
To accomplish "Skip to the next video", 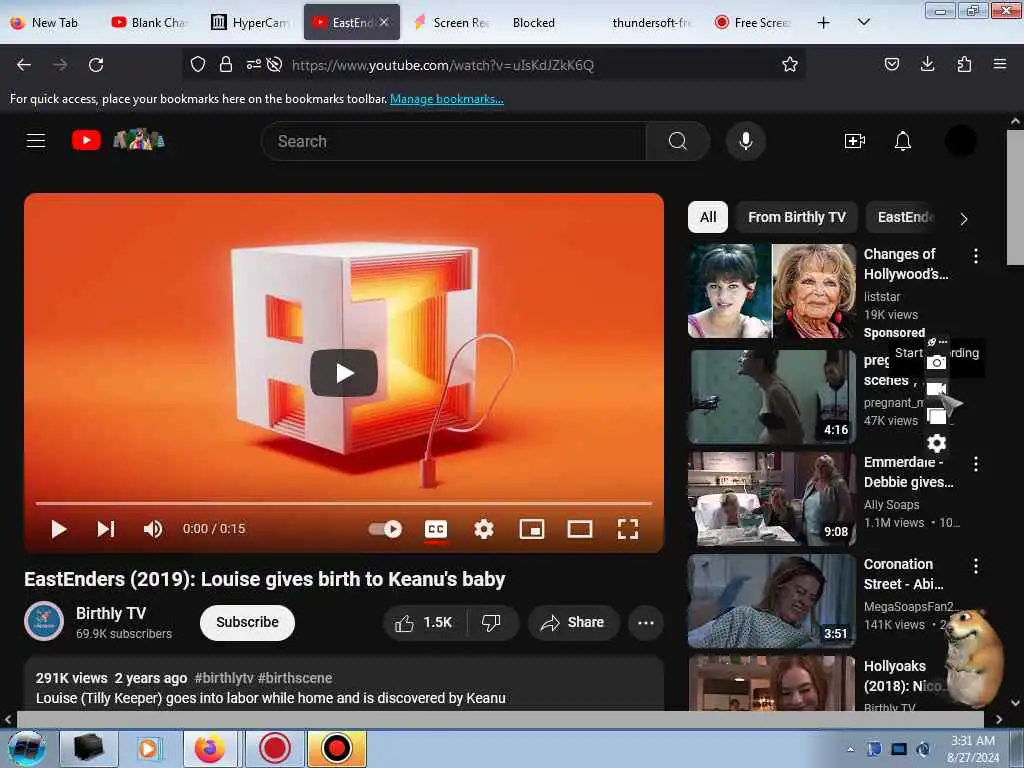I will [x=106, y=529].
